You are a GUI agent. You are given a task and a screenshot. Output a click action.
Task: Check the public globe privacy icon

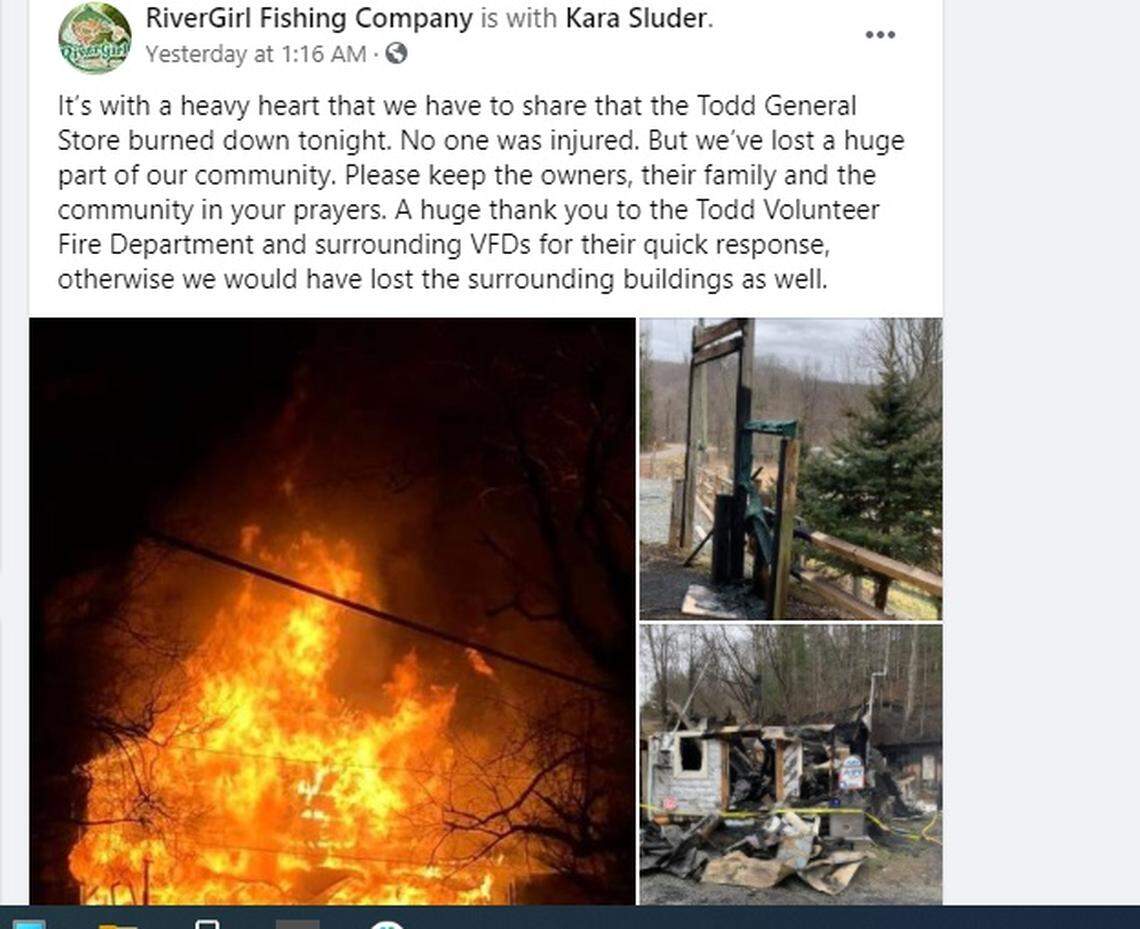tap(396, 53)
